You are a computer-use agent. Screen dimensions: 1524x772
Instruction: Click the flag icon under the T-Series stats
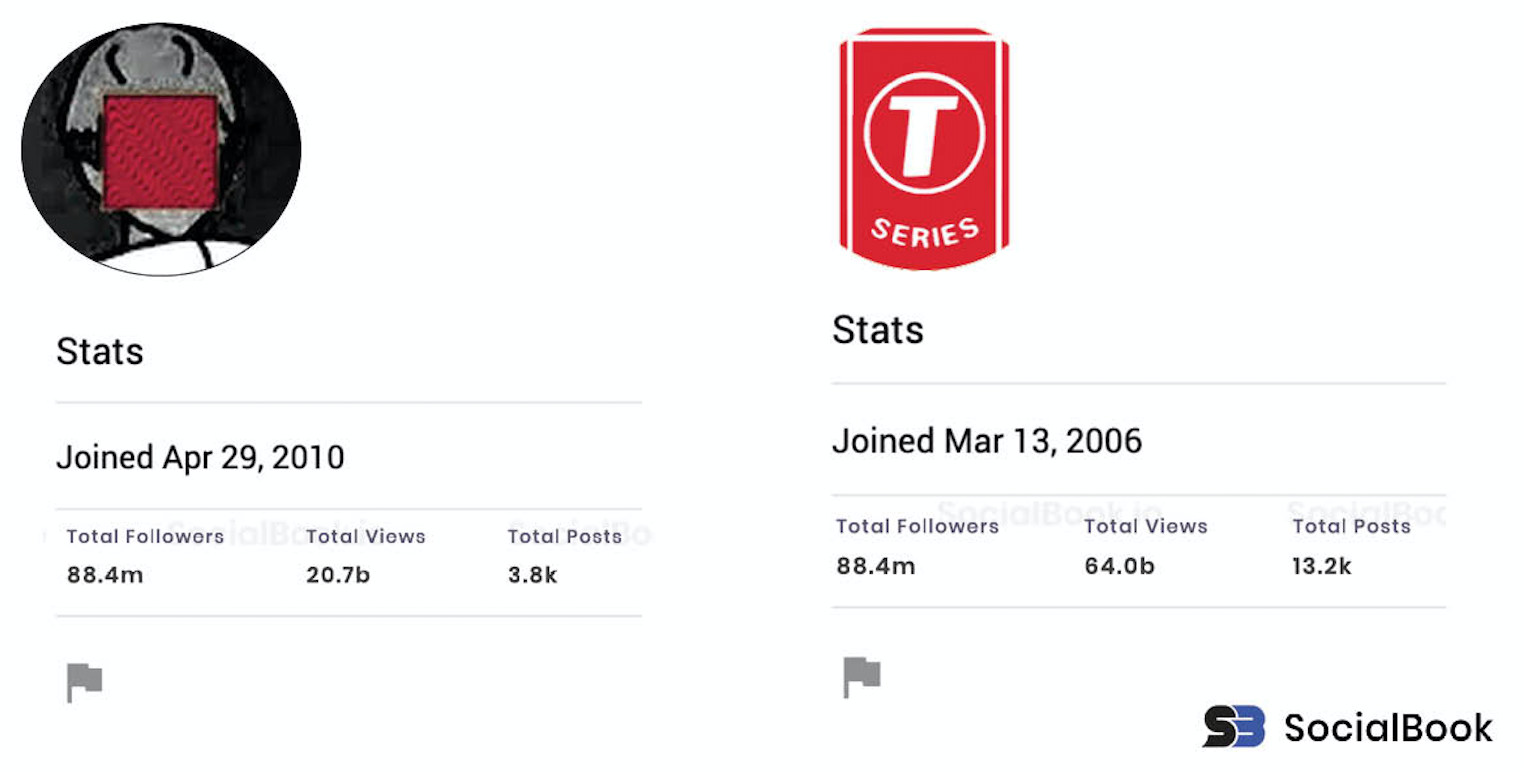coord(861,677)
